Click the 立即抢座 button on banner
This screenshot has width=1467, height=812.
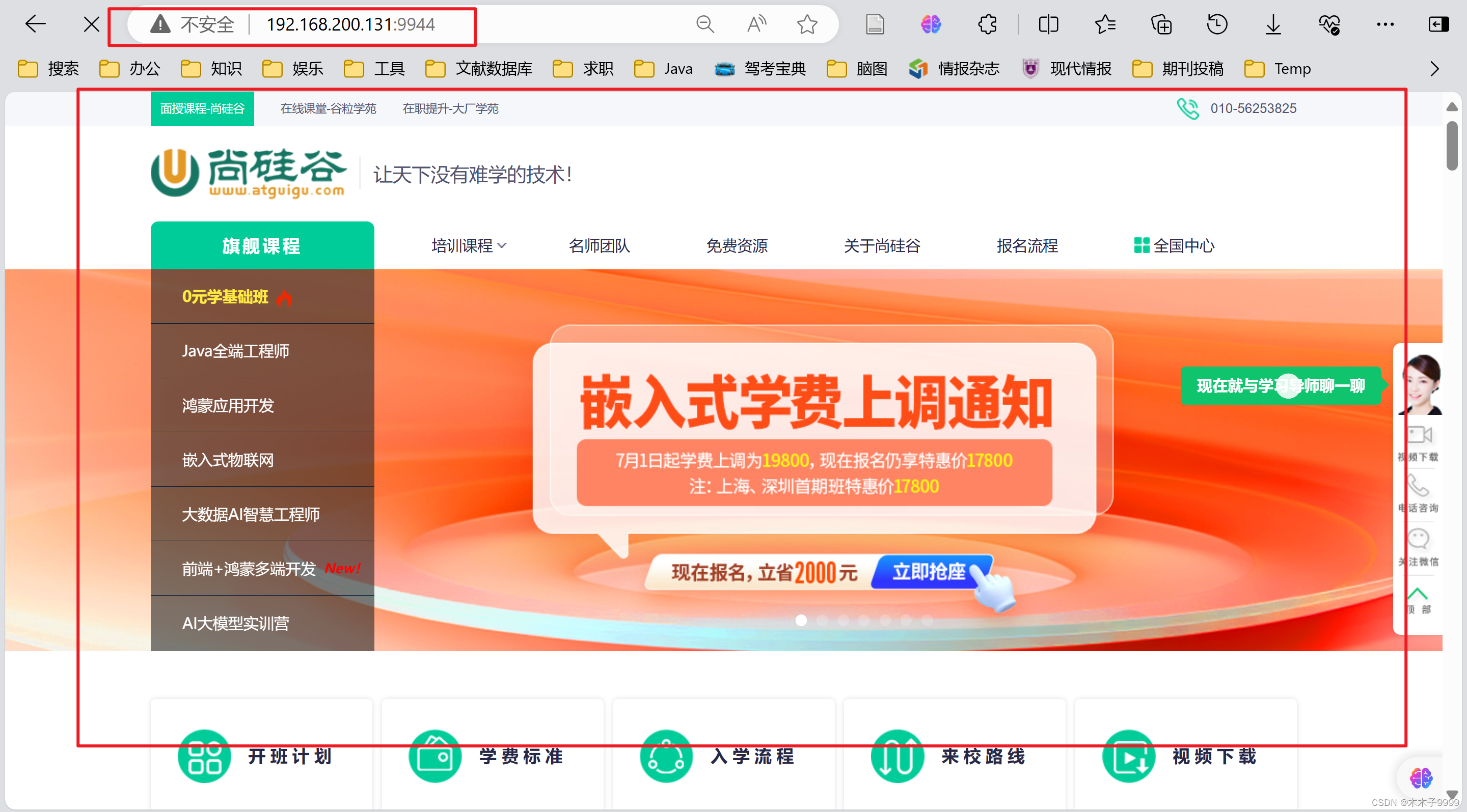(931, 572)
